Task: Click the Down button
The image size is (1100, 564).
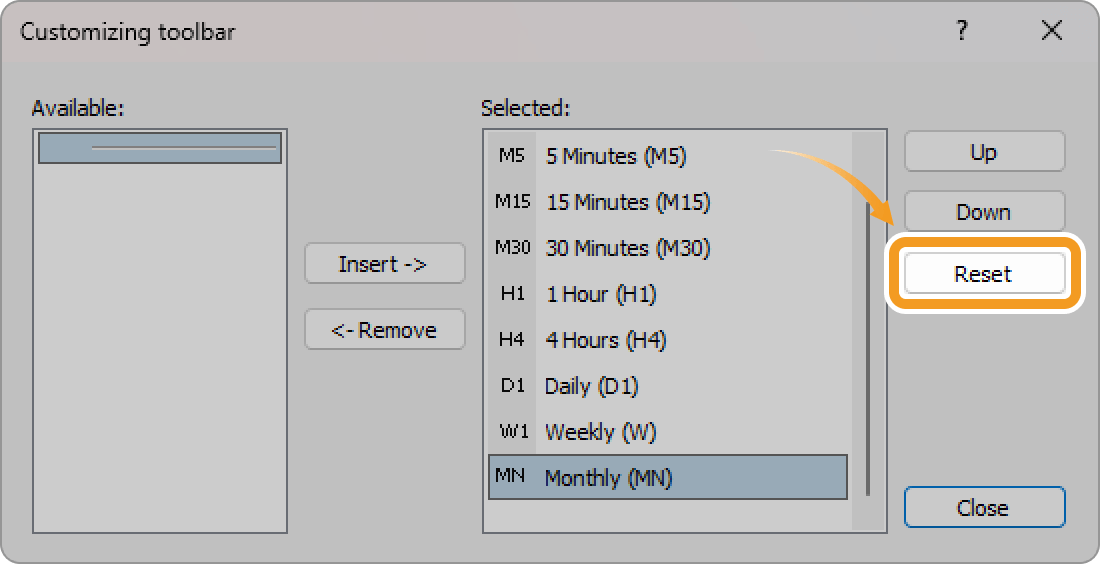Action: point(984,211)
